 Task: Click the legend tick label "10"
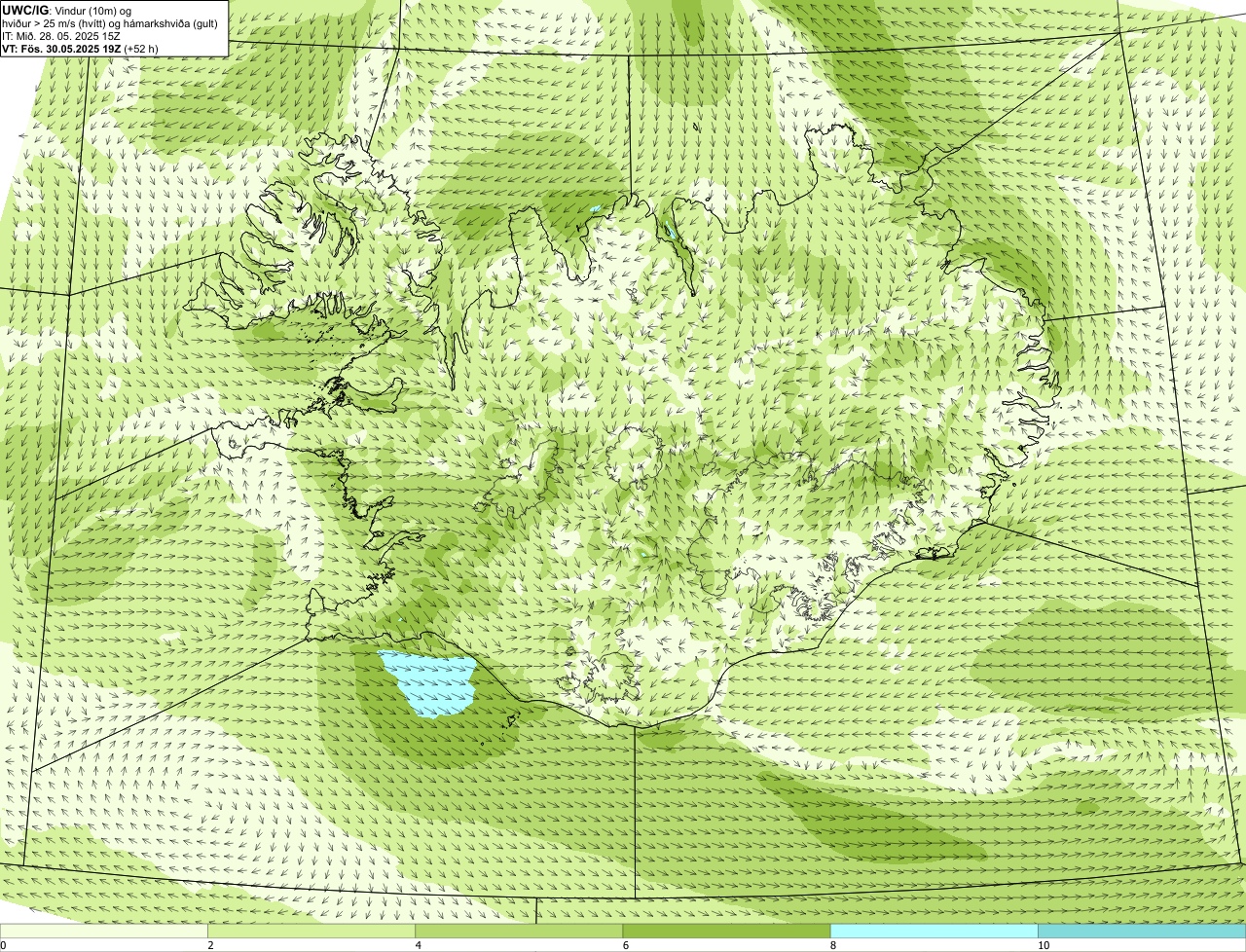(x=1044, y=946)
